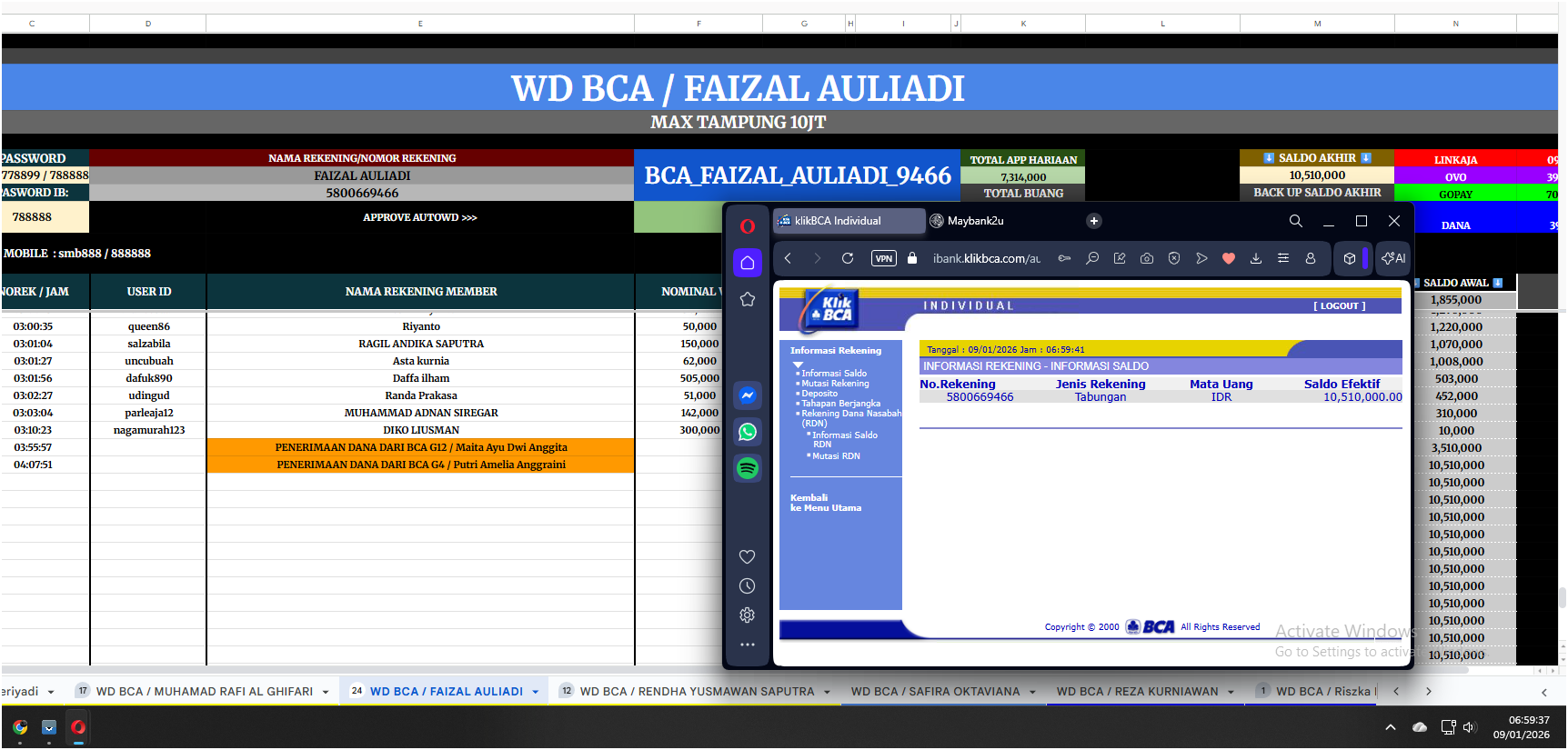1568x750 pixels.
Task: Click the padlock site security icon
Action: click(912, 258)
